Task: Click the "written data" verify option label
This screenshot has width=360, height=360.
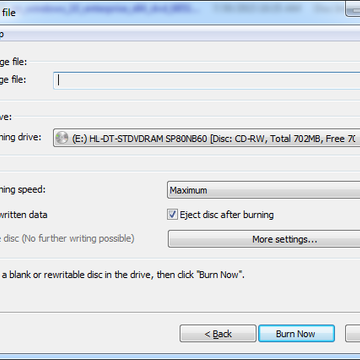Action: (23, 215)
